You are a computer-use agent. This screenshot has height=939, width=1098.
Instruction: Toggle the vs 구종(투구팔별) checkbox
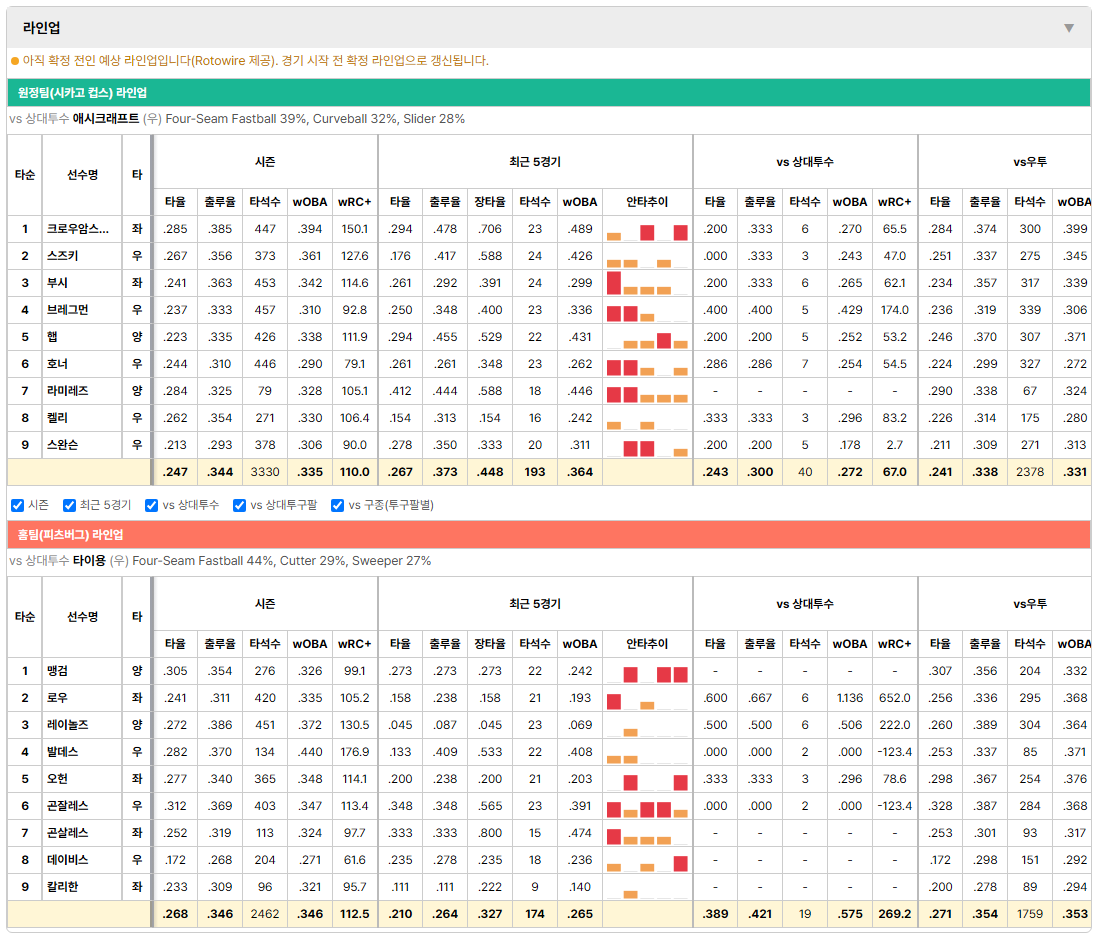point(338,506)
